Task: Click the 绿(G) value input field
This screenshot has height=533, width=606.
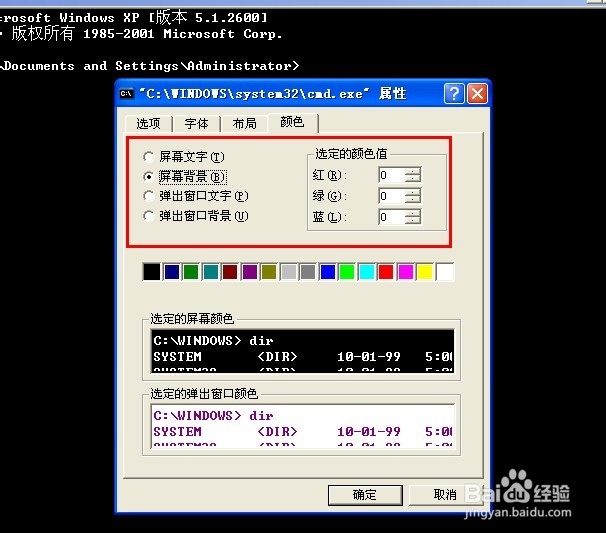Action: click(x=392, y=196)
